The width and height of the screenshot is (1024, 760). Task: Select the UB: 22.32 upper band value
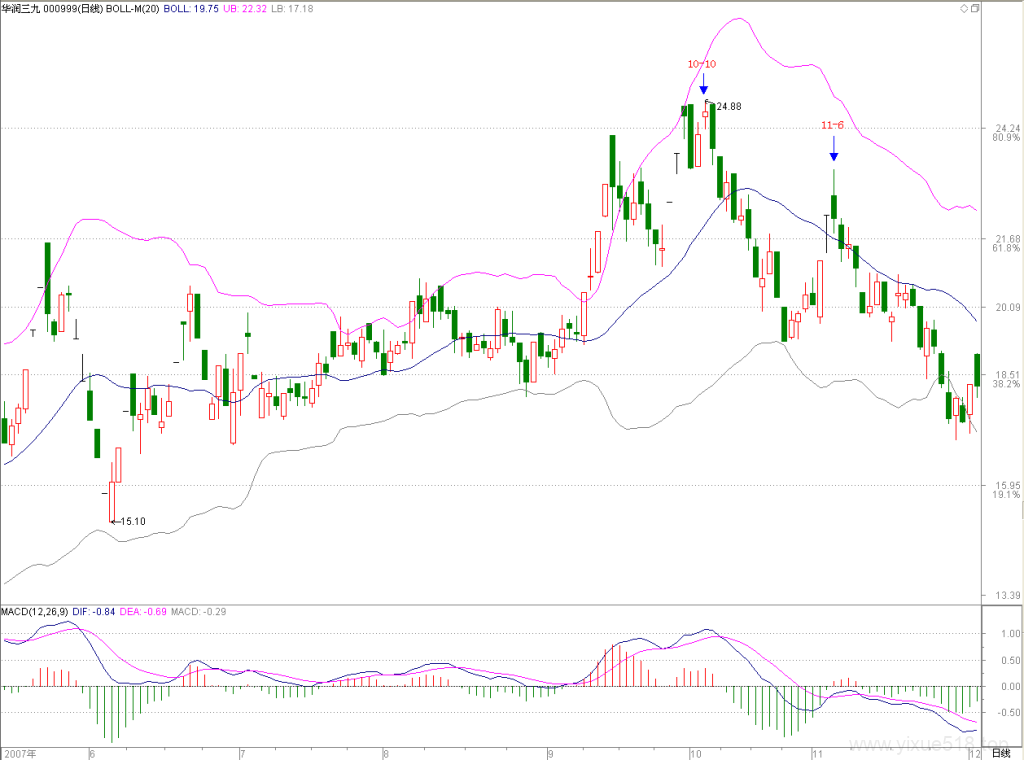(x=245, y=8)
